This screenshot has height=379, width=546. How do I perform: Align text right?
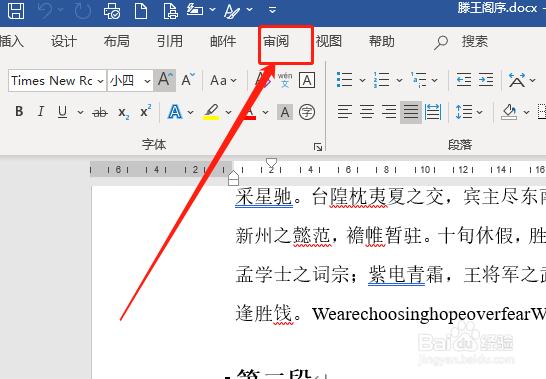point(389,112)
